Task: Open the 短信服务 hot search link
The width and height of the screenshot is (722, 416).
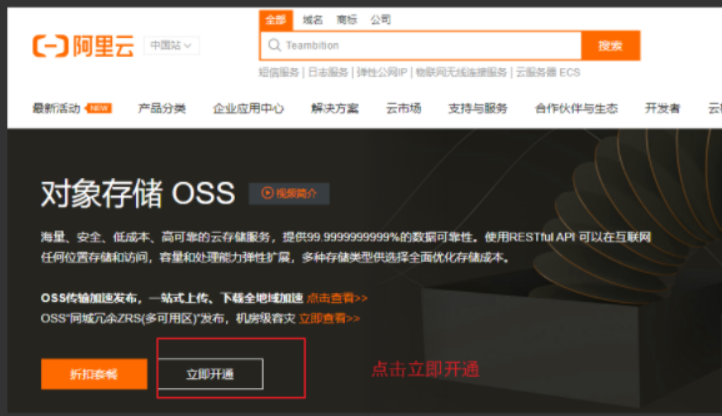Action: [279, 72]
